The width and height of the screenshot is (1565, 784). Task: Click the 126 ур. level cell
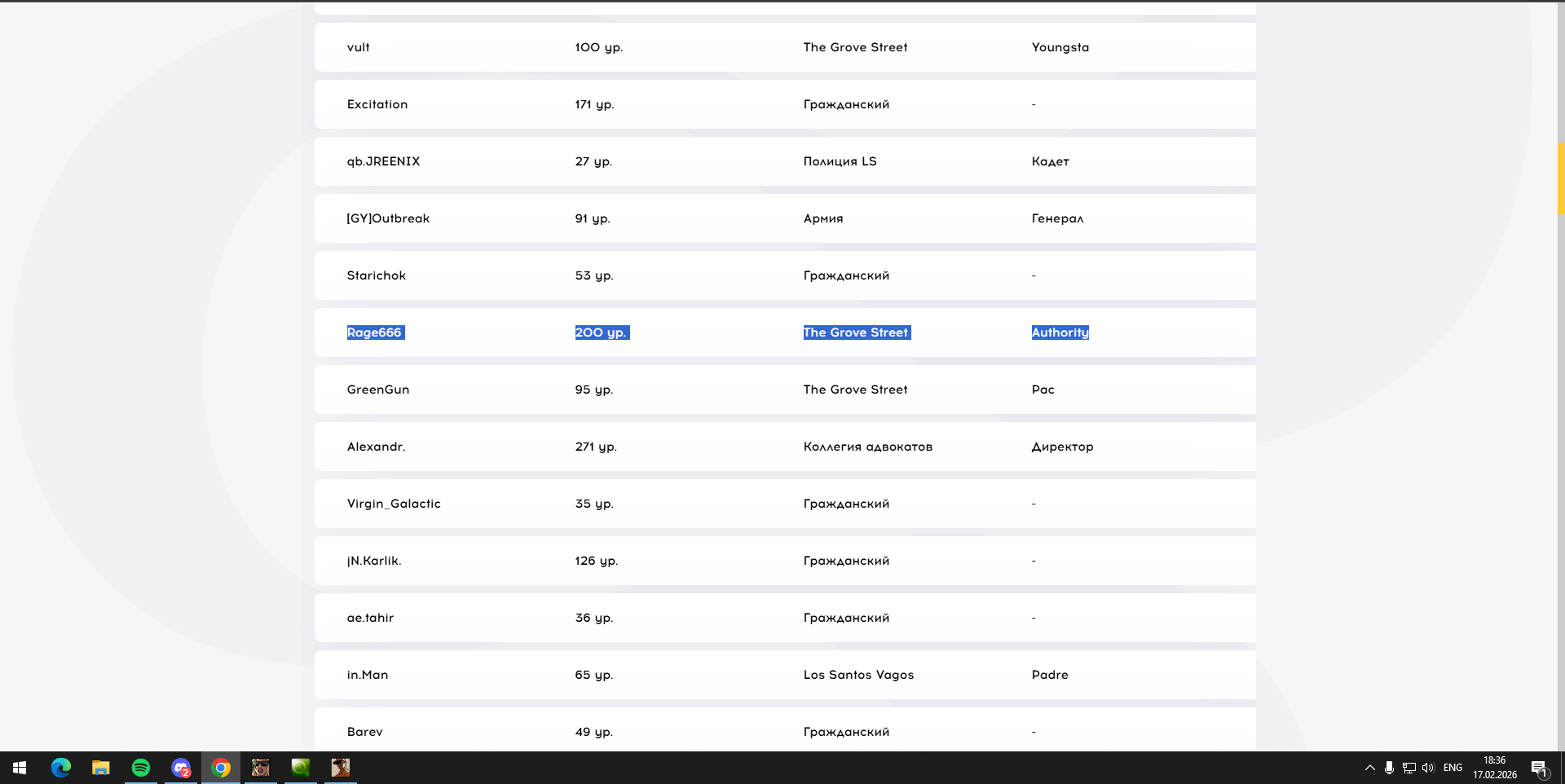[x=597, y=561]
